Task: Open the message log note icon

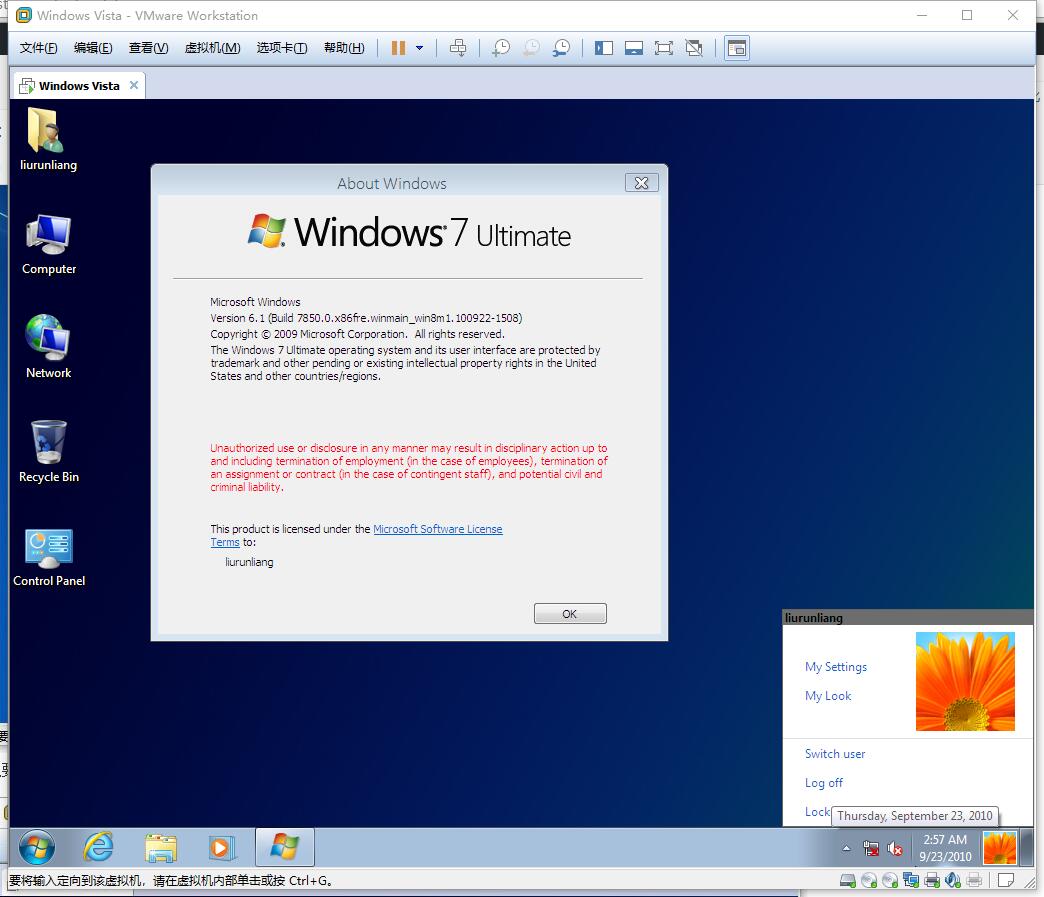Action: coord(1006,880)
